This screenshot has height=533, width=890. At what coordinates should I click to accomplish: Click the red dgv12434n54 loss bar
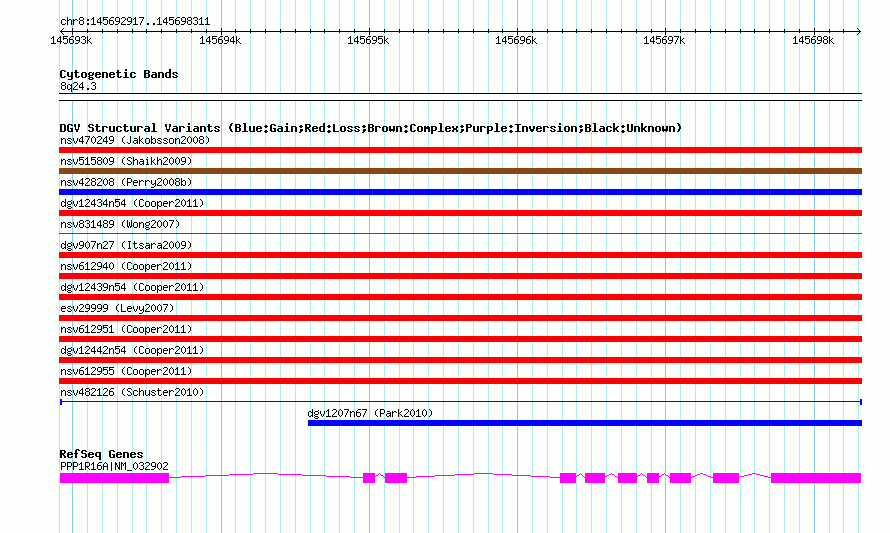tap(460, 213)
